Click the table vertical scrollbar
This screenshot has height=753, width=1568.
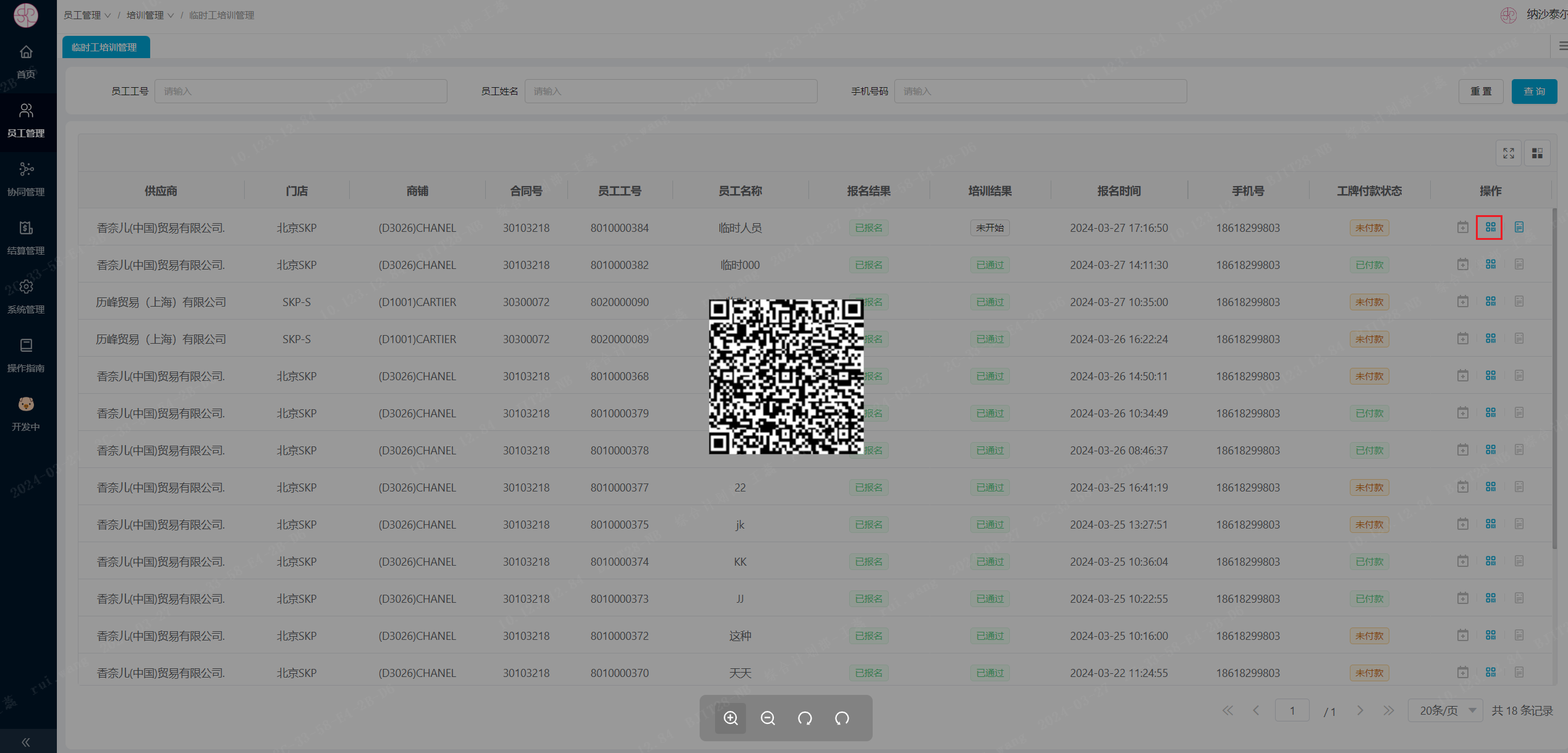[1554, 378]
